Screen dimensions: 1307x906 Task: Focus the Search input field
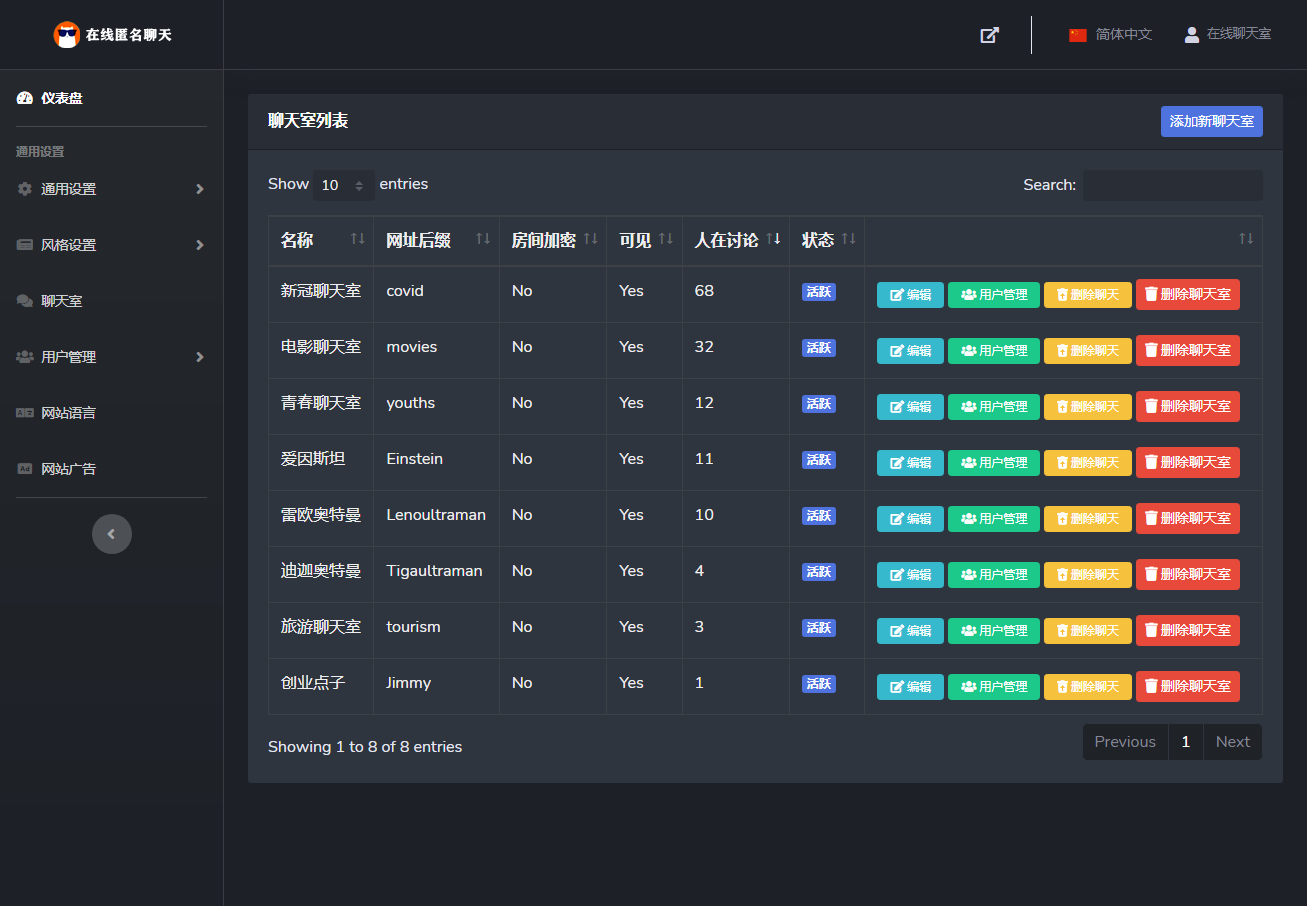click(1172, 185)
